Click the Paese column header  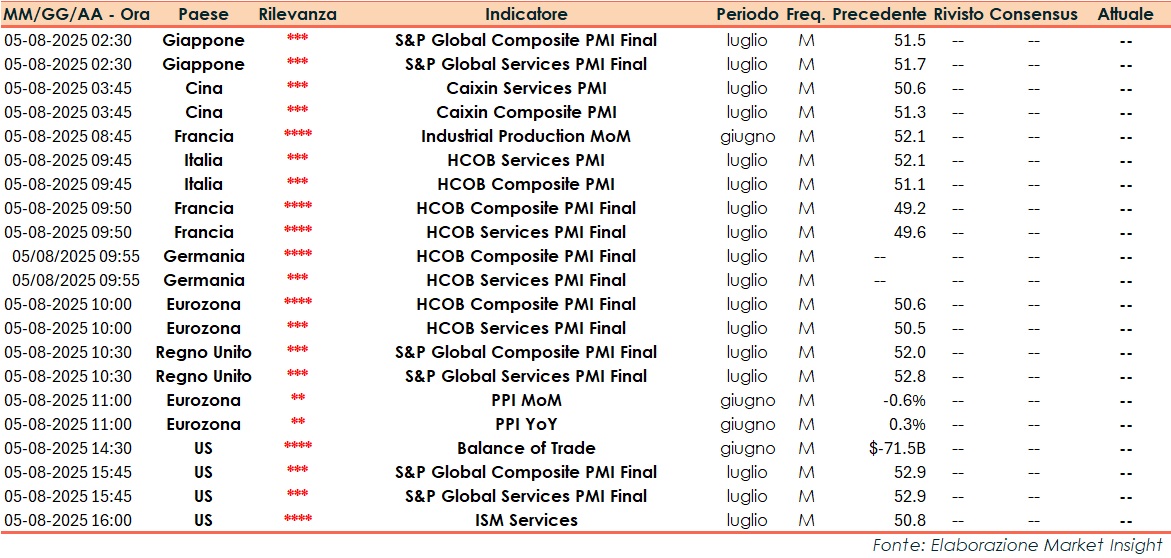coord(203,15)
